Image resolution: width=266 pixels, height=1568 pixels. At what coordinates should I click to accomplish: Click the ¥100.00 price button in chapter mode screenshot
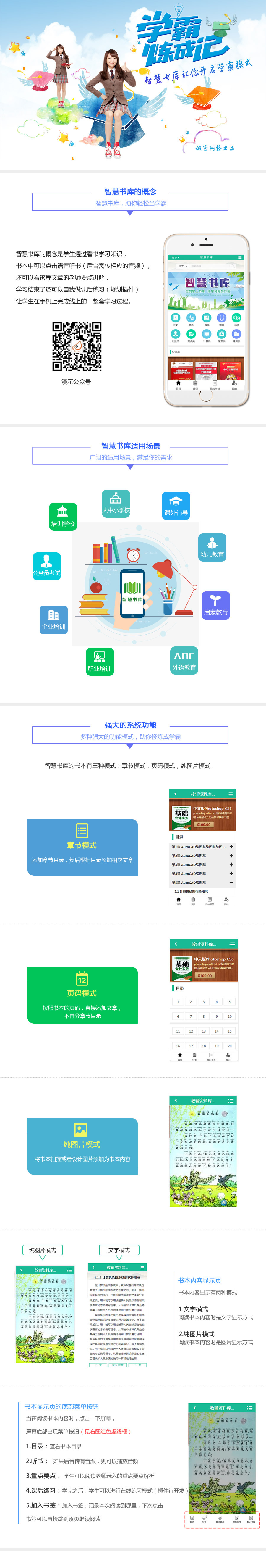[203, 824]
